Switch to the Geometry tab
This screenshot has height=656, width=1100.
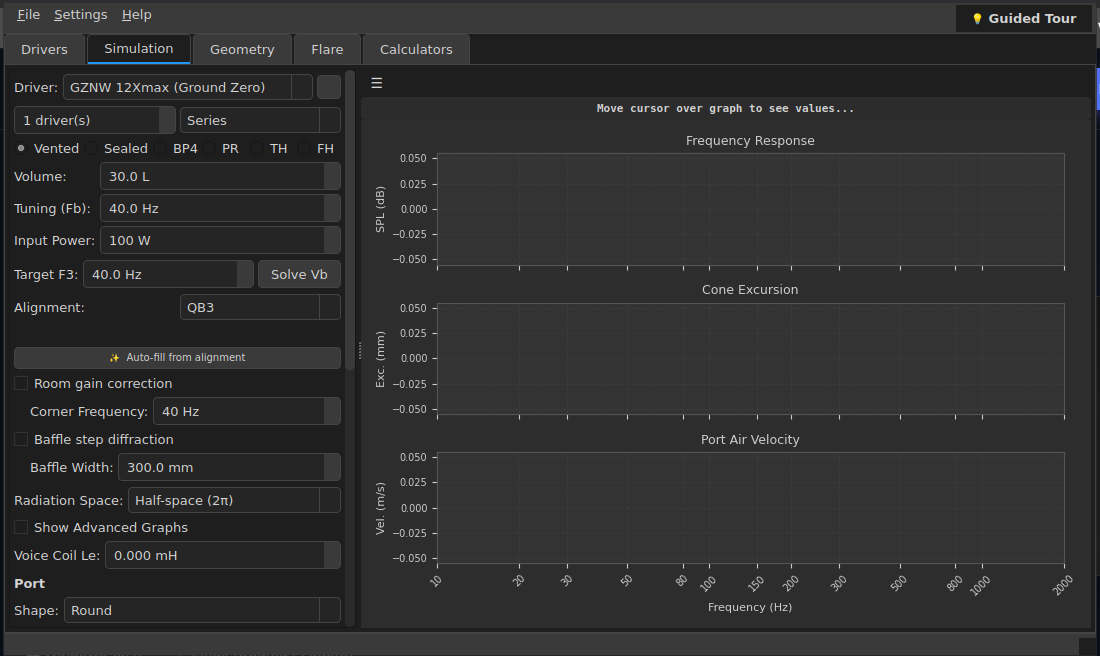pyautogui.click(x=242, y=49)
